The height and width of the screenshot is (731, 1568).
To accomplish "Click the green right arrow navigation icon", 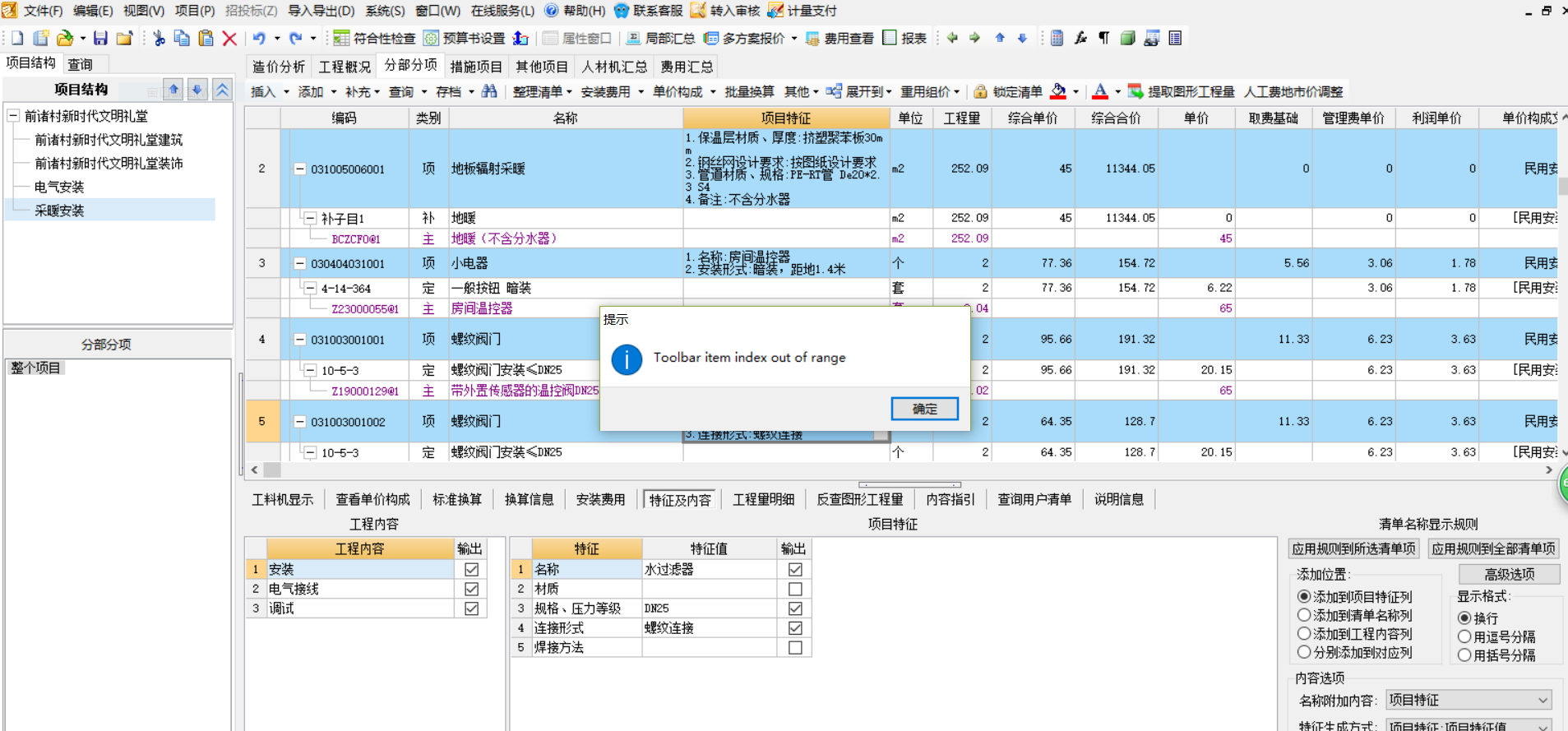I will [974, 38].
